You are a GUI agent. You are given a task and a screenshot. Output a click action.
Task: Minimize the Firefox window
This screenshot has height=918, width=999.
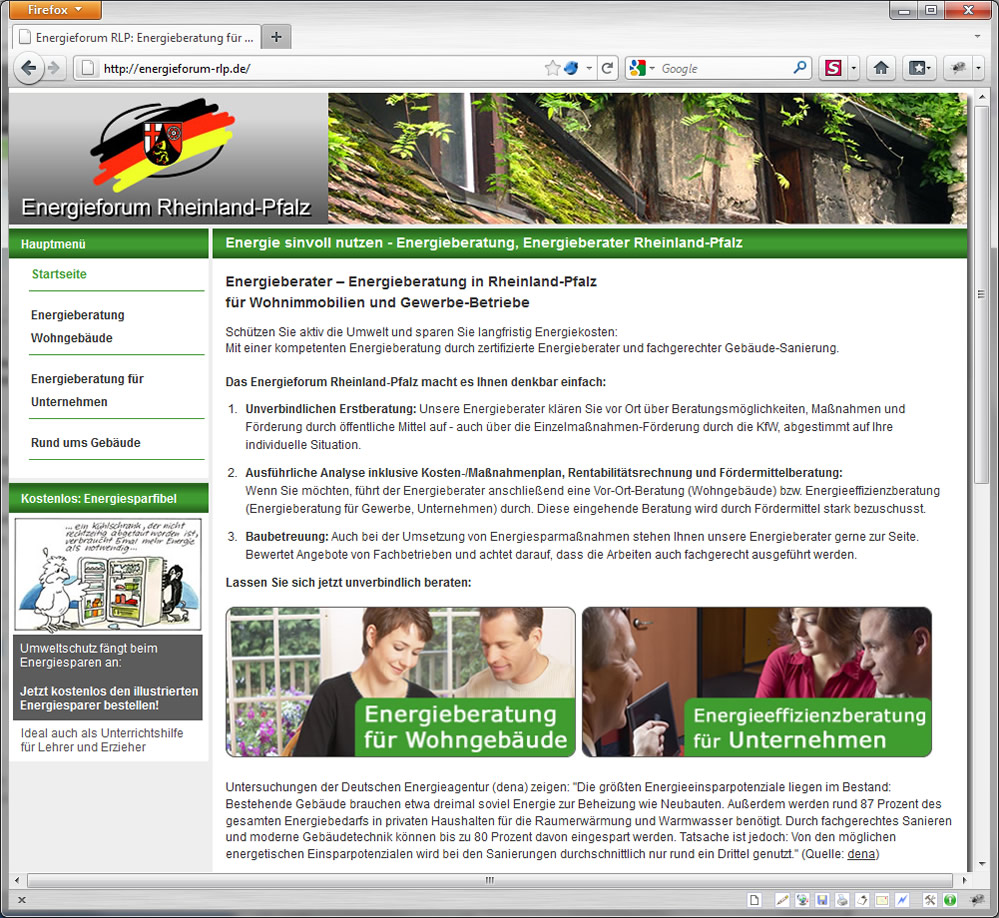(x=904, y=10)
